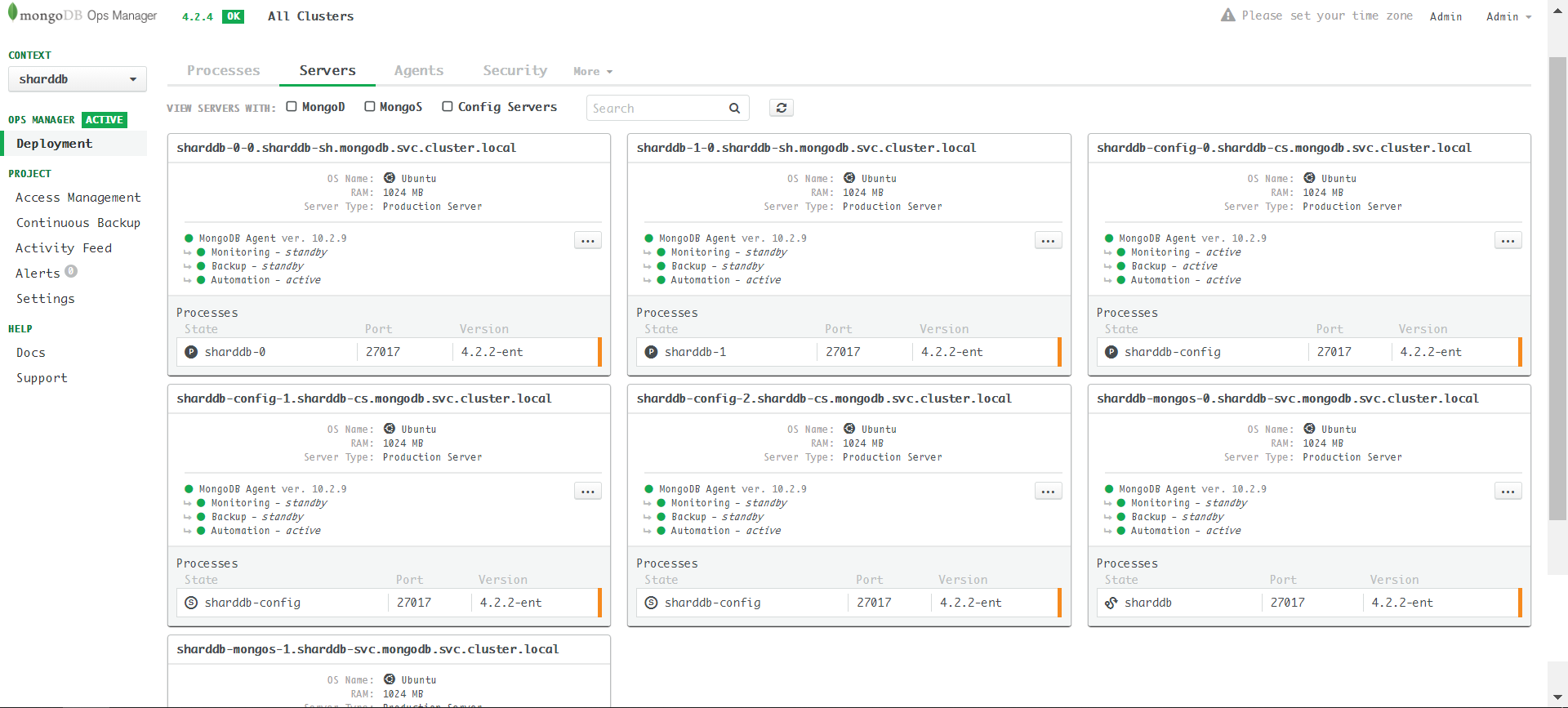Click the page vertical scrollbar thumb
Viewport: 1568px width, 708px height.
tap(1557, 288)
